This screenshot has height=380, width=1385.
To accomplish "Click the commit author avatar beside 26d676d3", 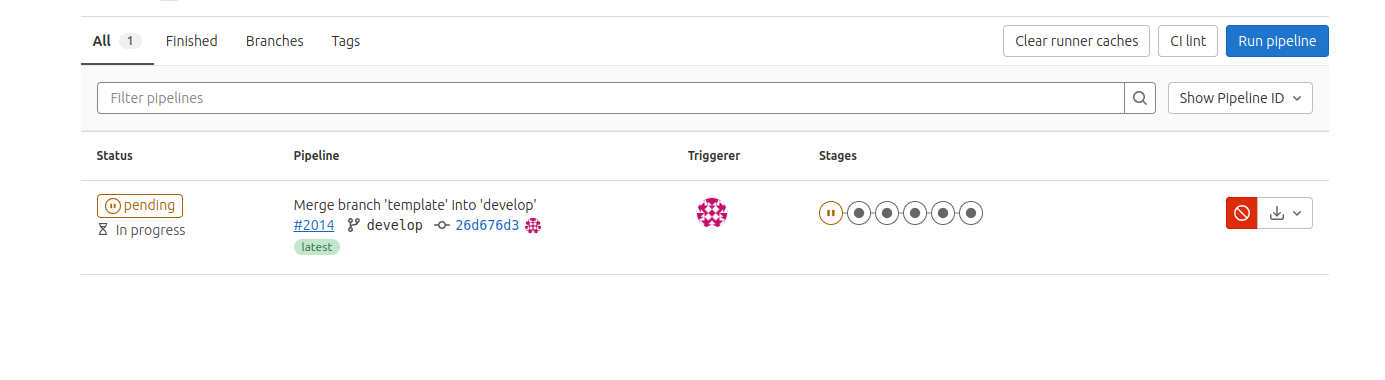I will [533, 226].
